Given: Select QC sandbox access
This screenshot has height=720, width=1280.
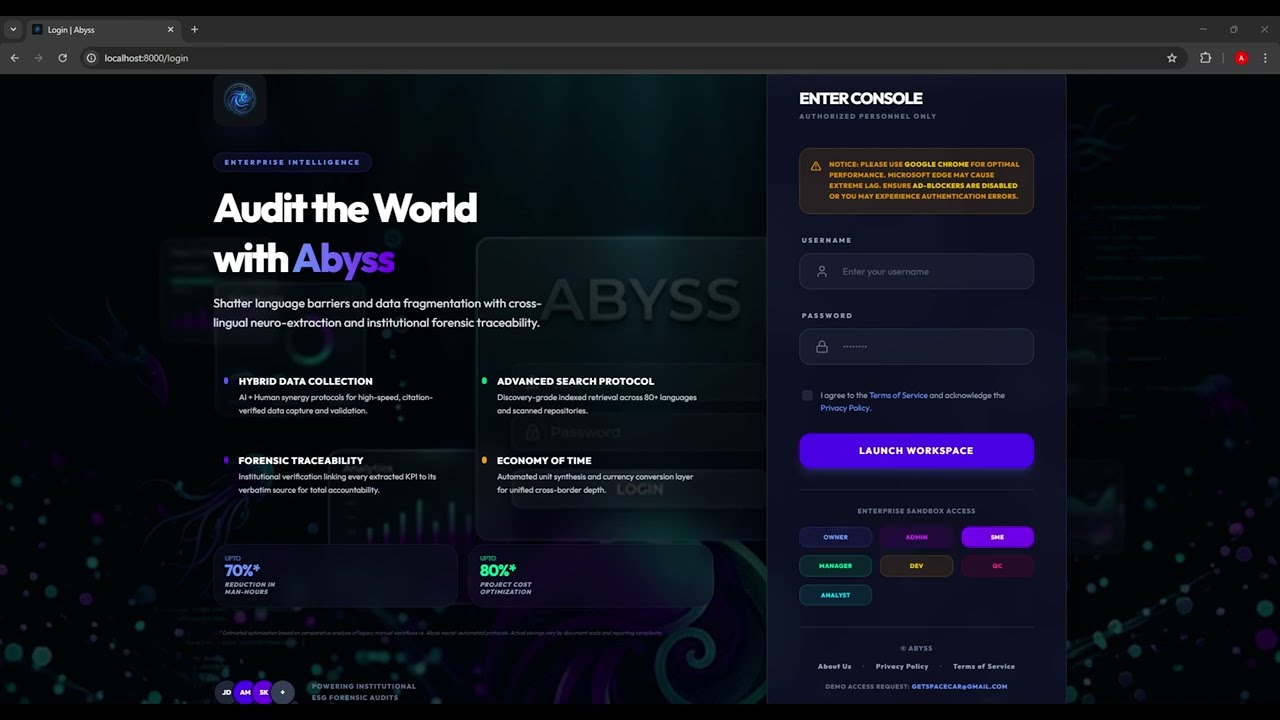Looking at the screenshot, I should (x=997, y=566).
